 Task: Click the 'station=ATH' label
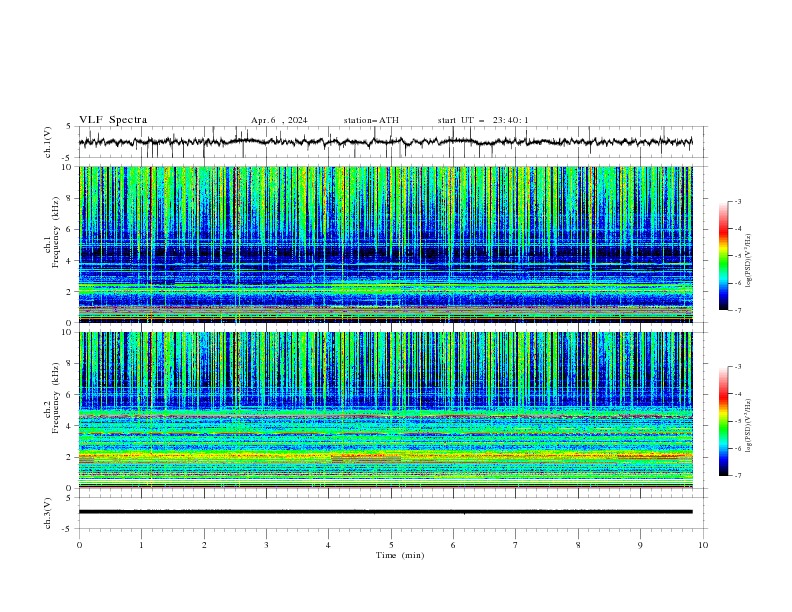tap(371, 120)
